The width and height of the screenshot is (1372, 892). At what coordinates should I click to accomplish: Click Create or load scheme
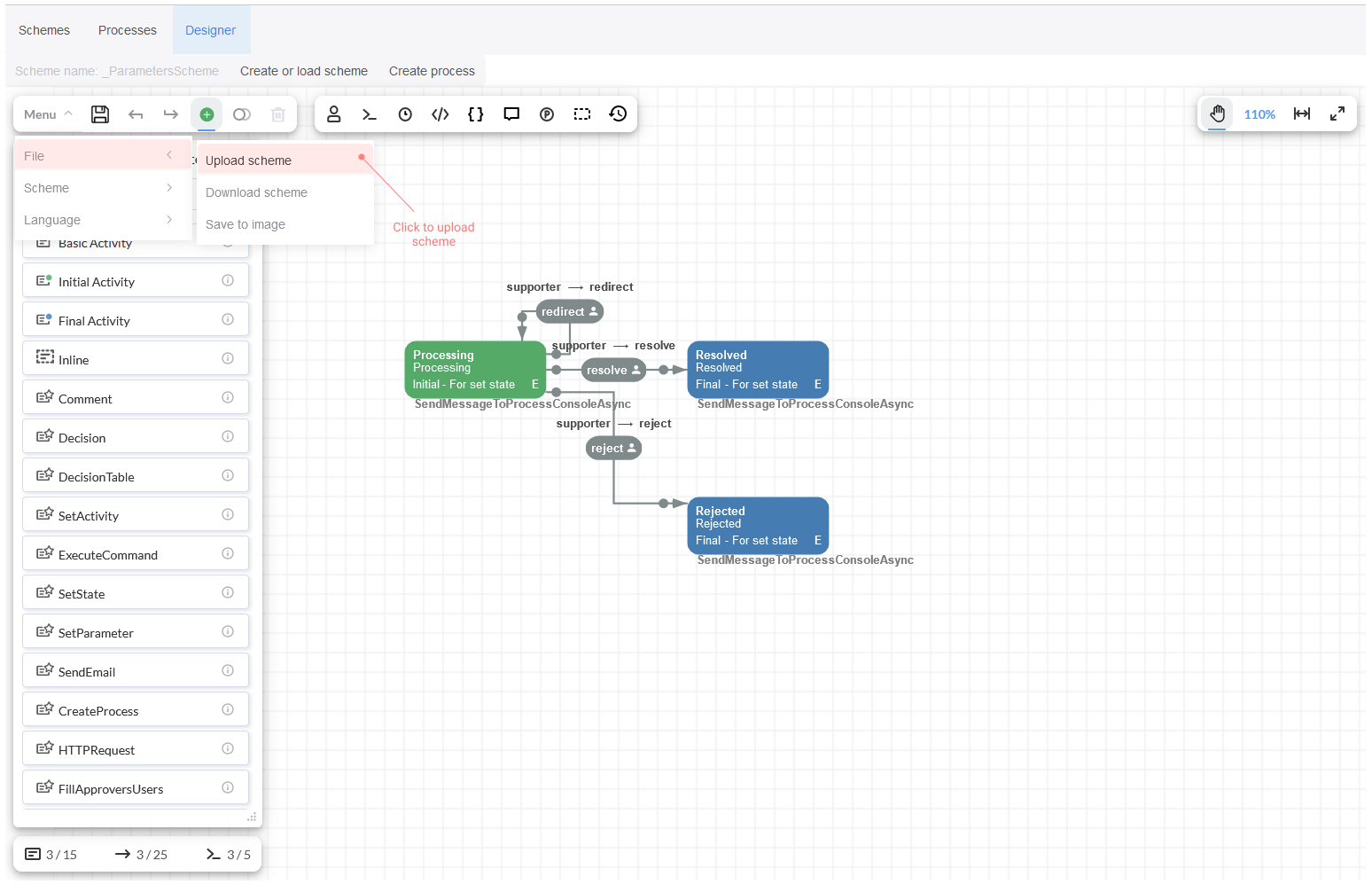click(304, 71)
